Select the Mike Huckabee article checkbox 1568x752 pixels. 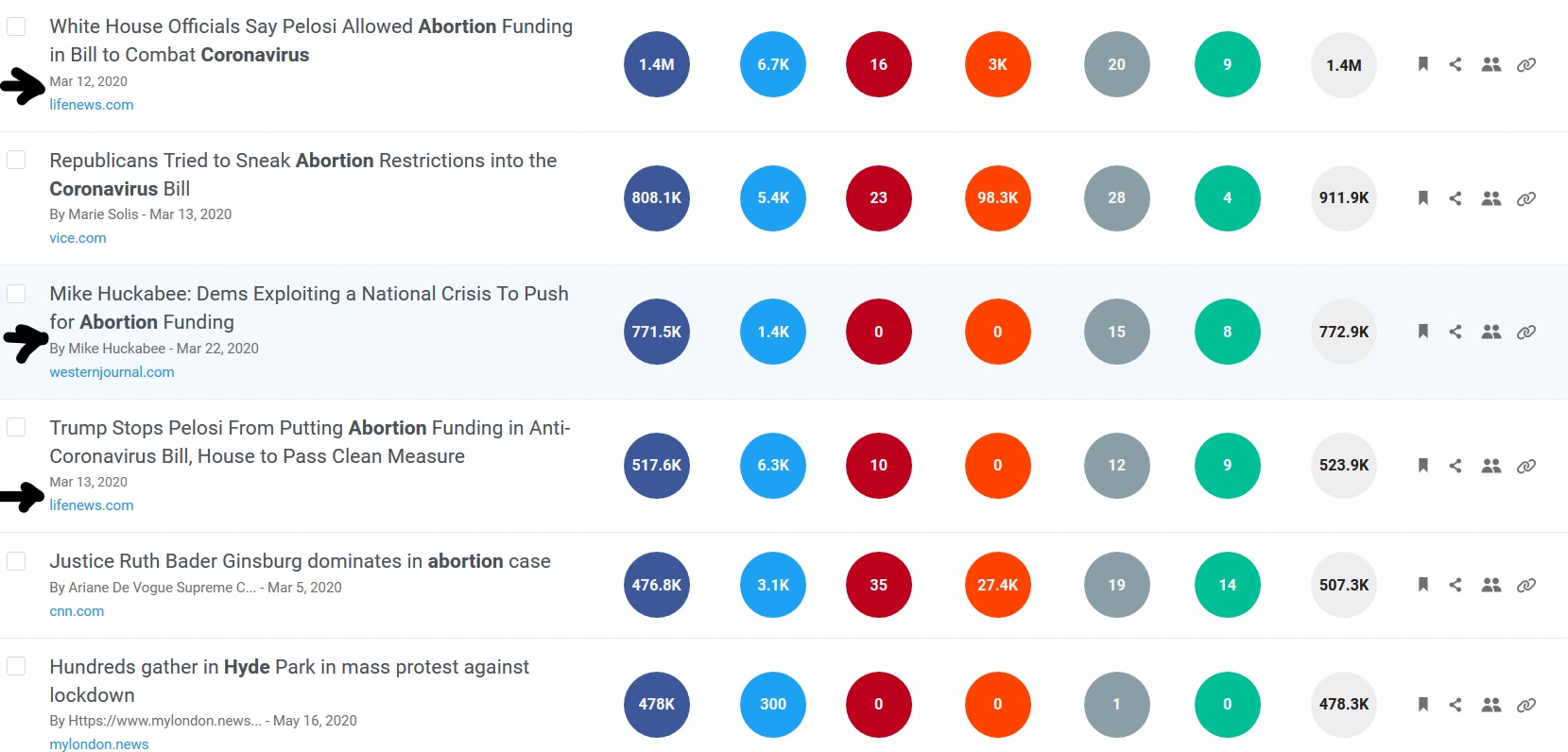click(15, 294)
